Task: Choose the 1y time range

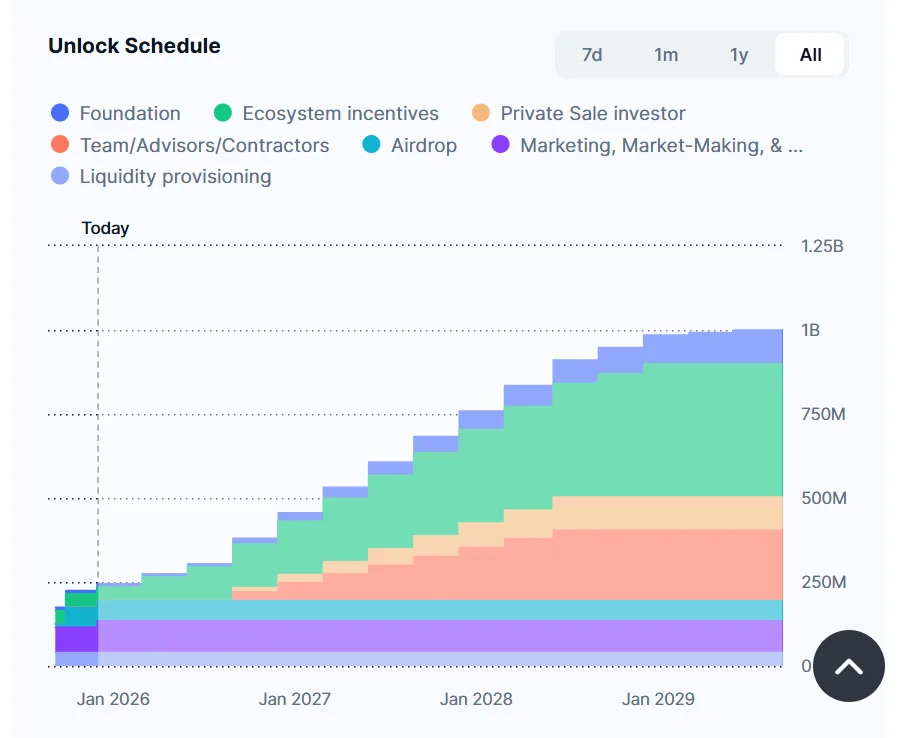Action: tap(739, 55)
